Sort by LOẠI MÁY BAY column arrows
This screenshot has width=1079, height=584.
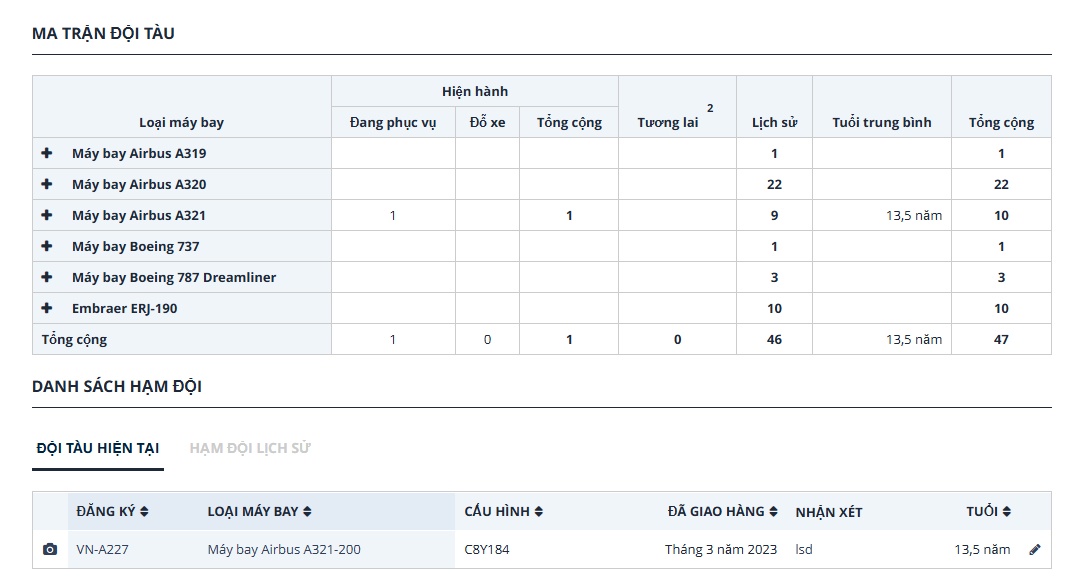tap(307, 511)
